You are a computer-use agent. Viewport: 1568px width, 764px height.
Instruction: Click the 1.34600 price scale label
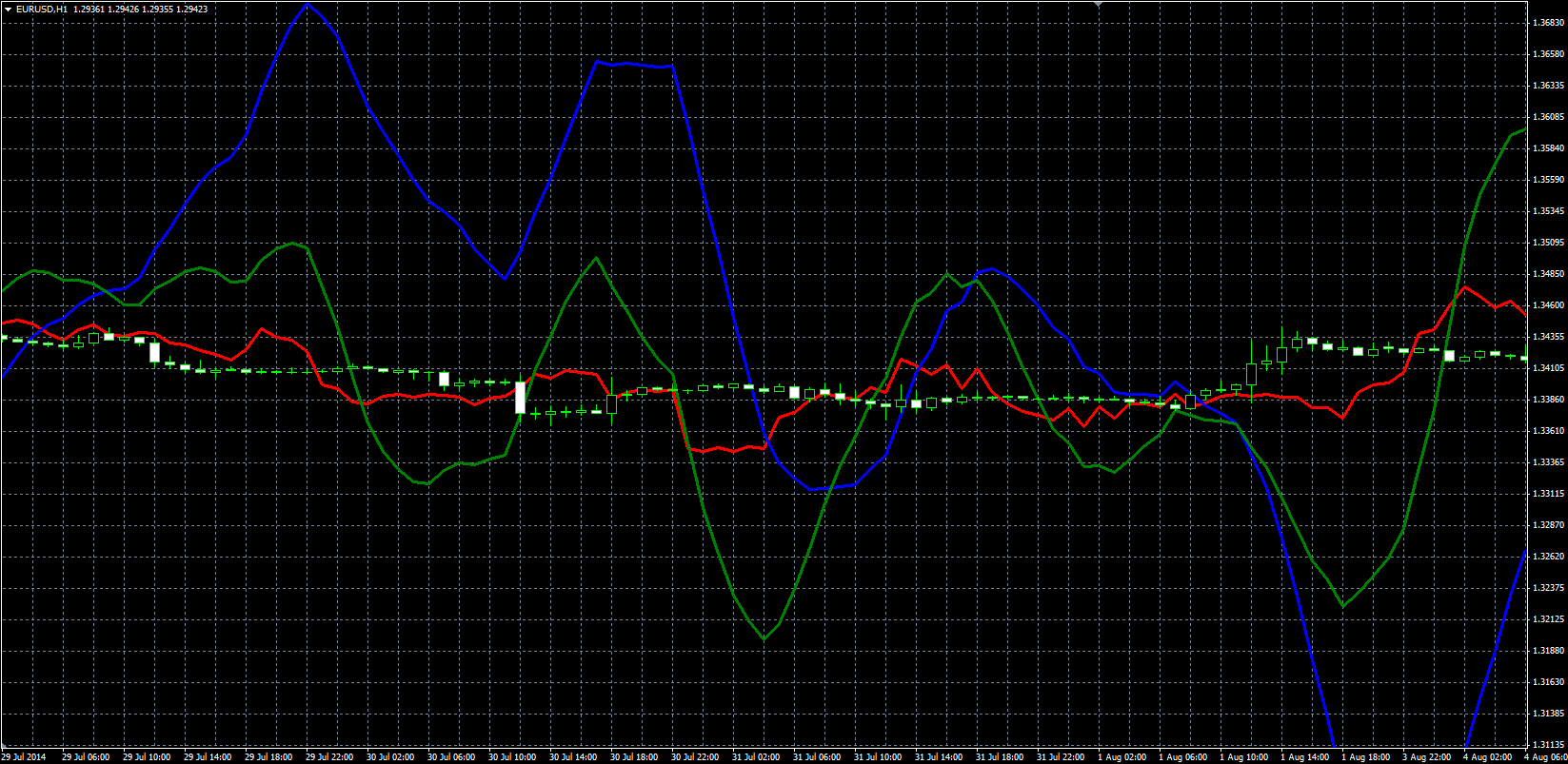pos(1548,305)
